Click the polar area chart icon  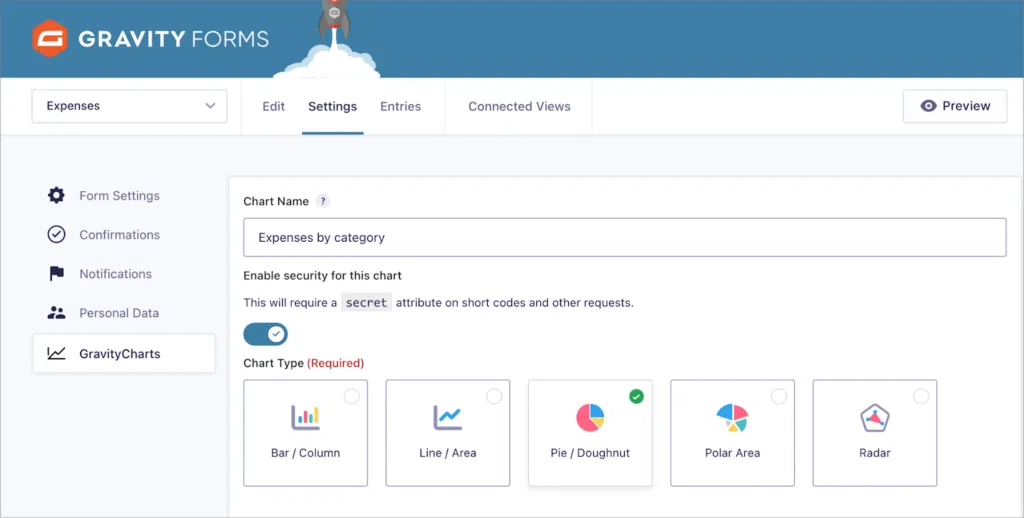[x=732, y=417]
